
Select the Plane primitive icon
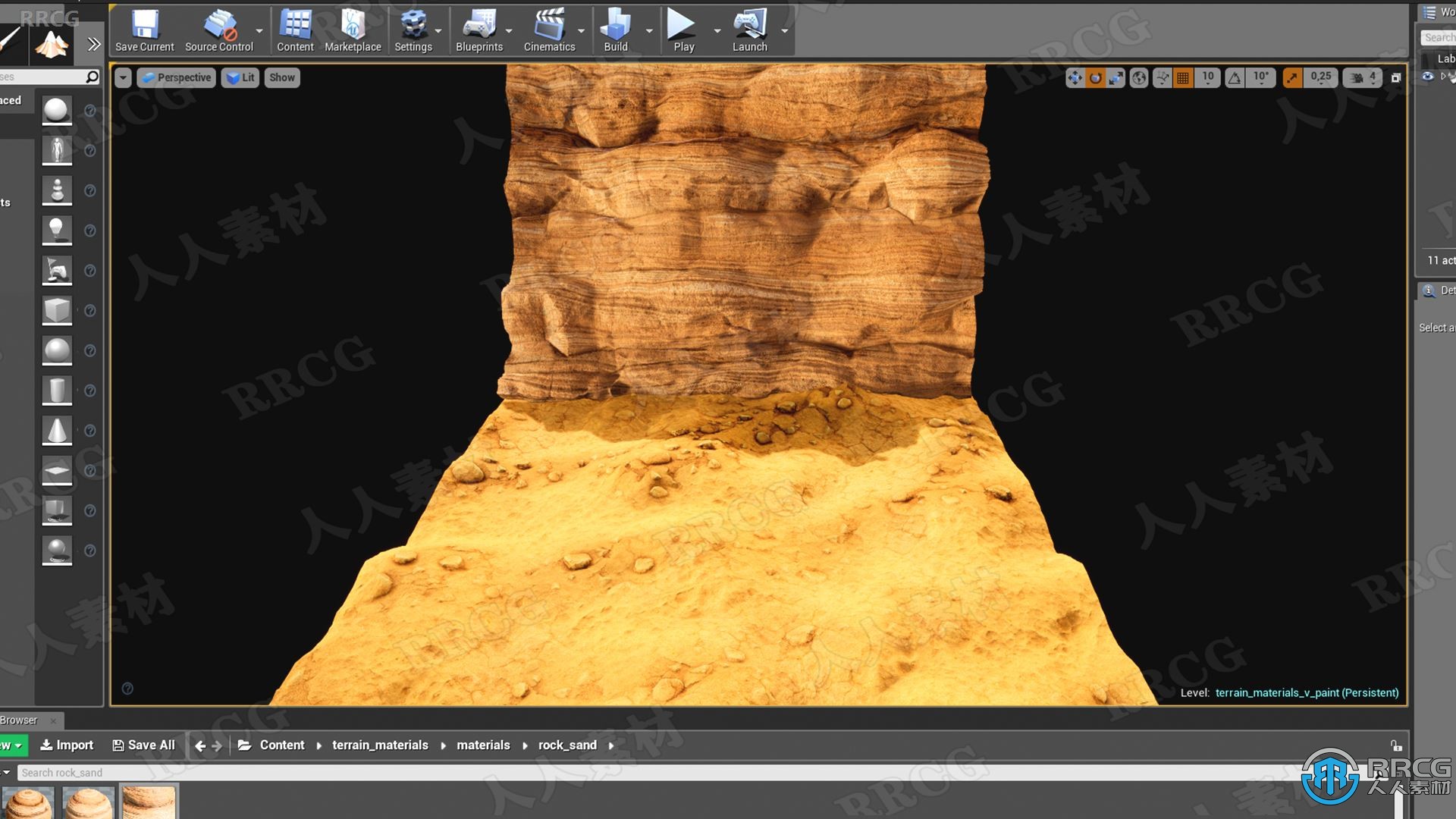coord(57,471)
